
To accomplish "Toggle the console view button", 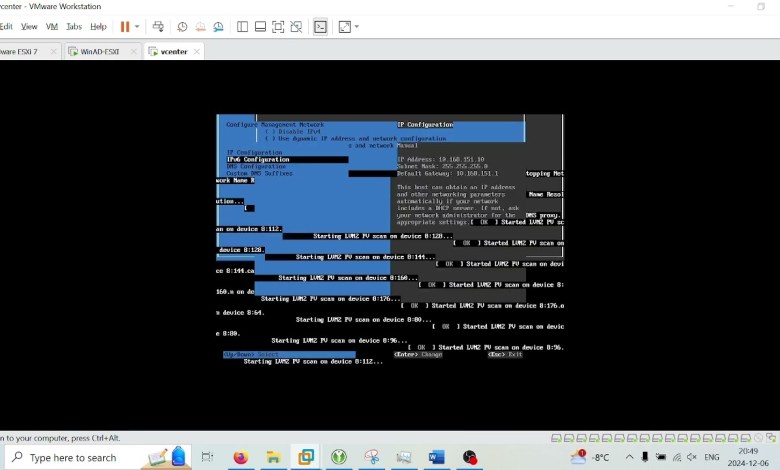I will [320, 27].
